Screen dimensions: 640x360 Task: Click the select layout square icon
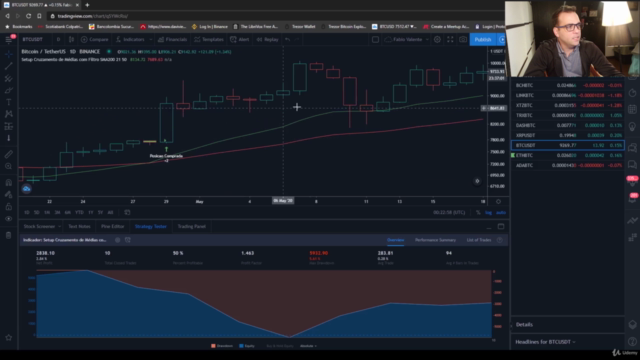pyautogui.click(x=376, y=40)
